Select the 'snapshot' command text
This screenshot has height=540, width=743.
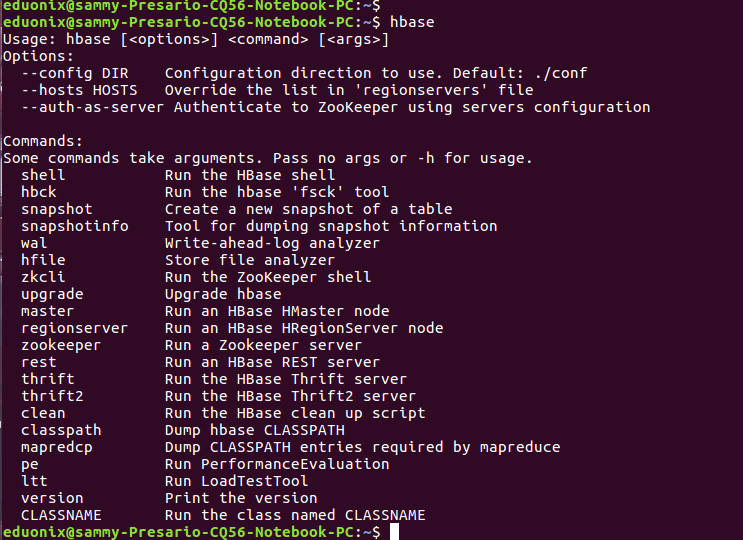(x=57, y=209)
